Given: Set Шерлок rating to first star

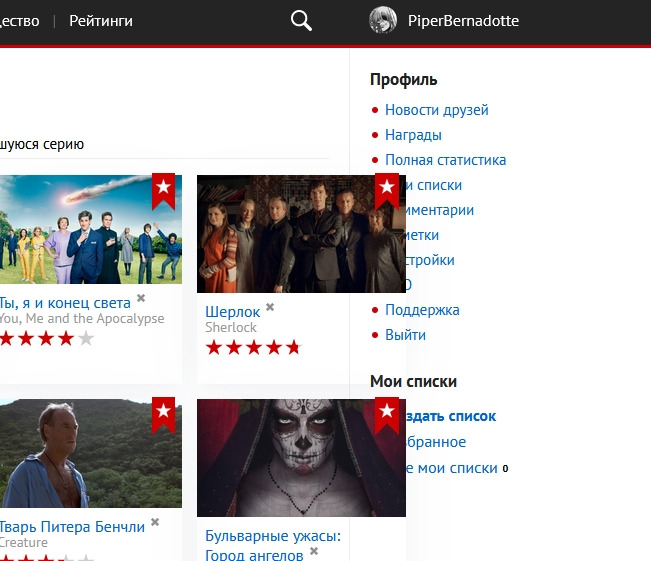Looking at the screenshot, I should pos(214,348).
